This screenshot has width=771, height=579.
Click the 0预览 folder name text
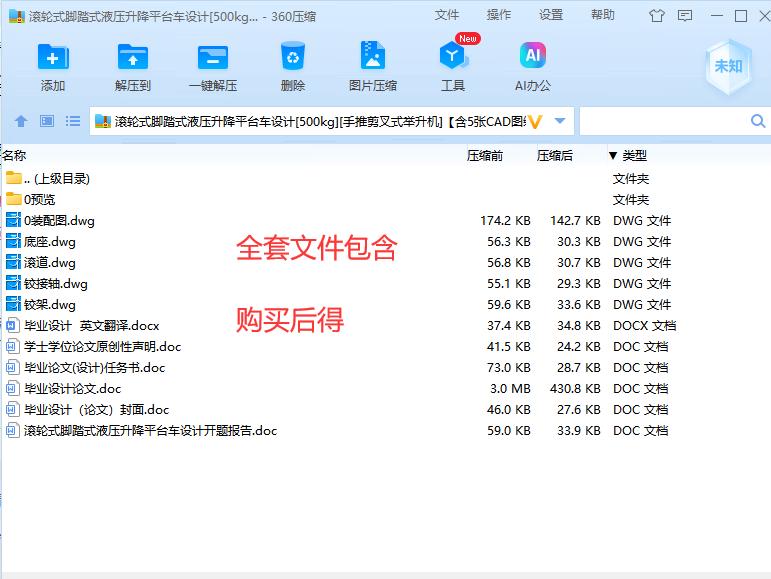[x=39, y=199]
